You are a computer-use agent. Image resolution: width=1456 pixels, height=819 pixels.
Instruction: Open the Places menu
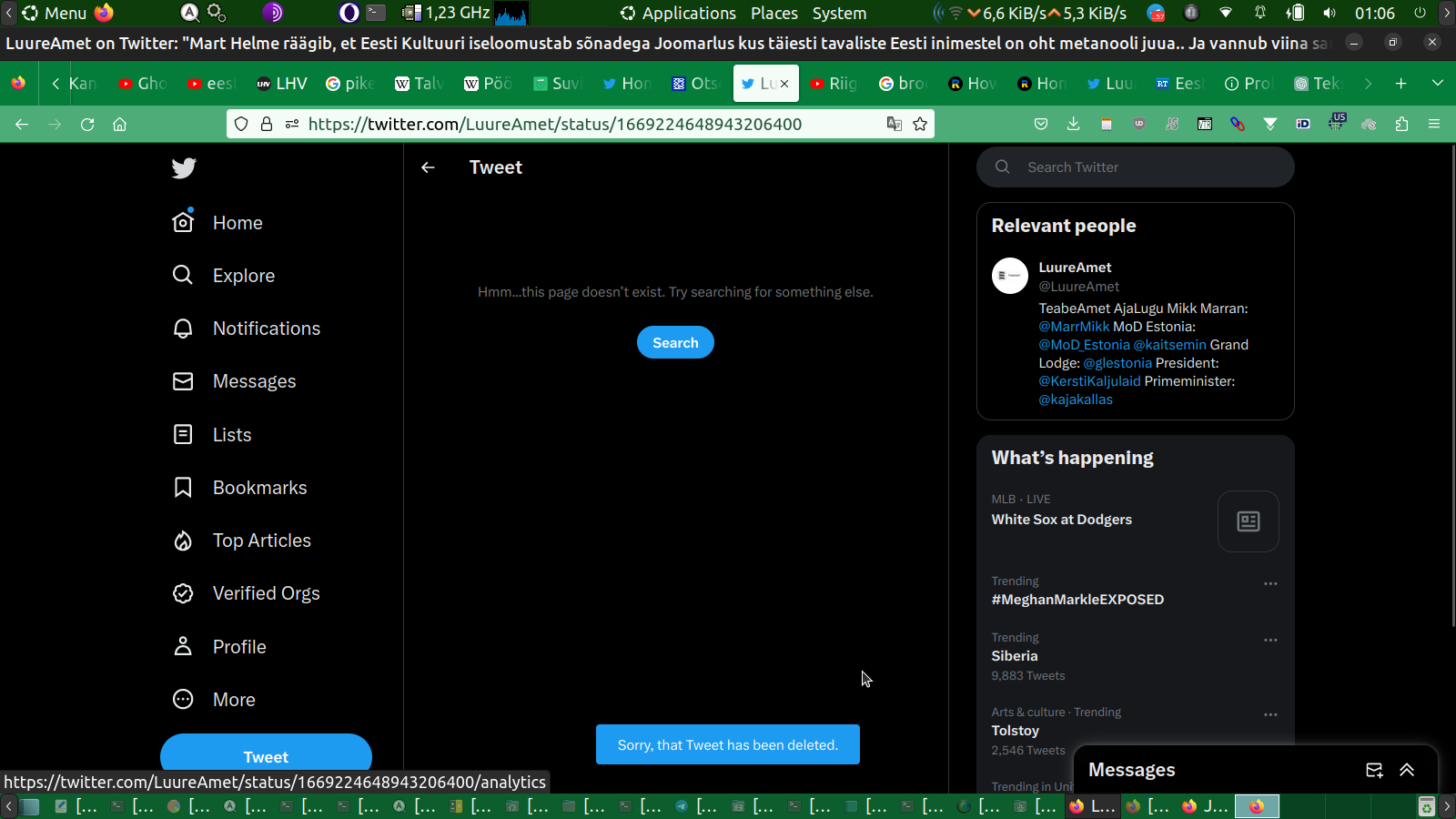coord(774,13)
